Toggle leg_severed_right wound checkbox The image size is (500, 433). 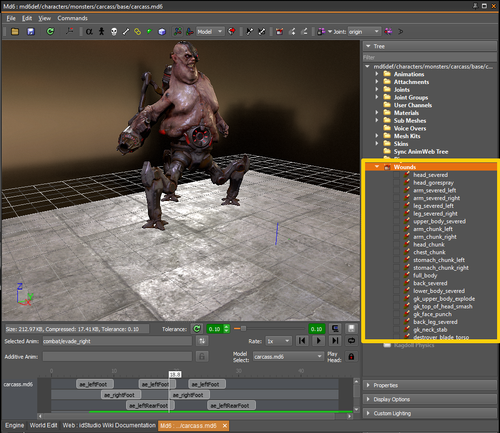tap(396, 214)
